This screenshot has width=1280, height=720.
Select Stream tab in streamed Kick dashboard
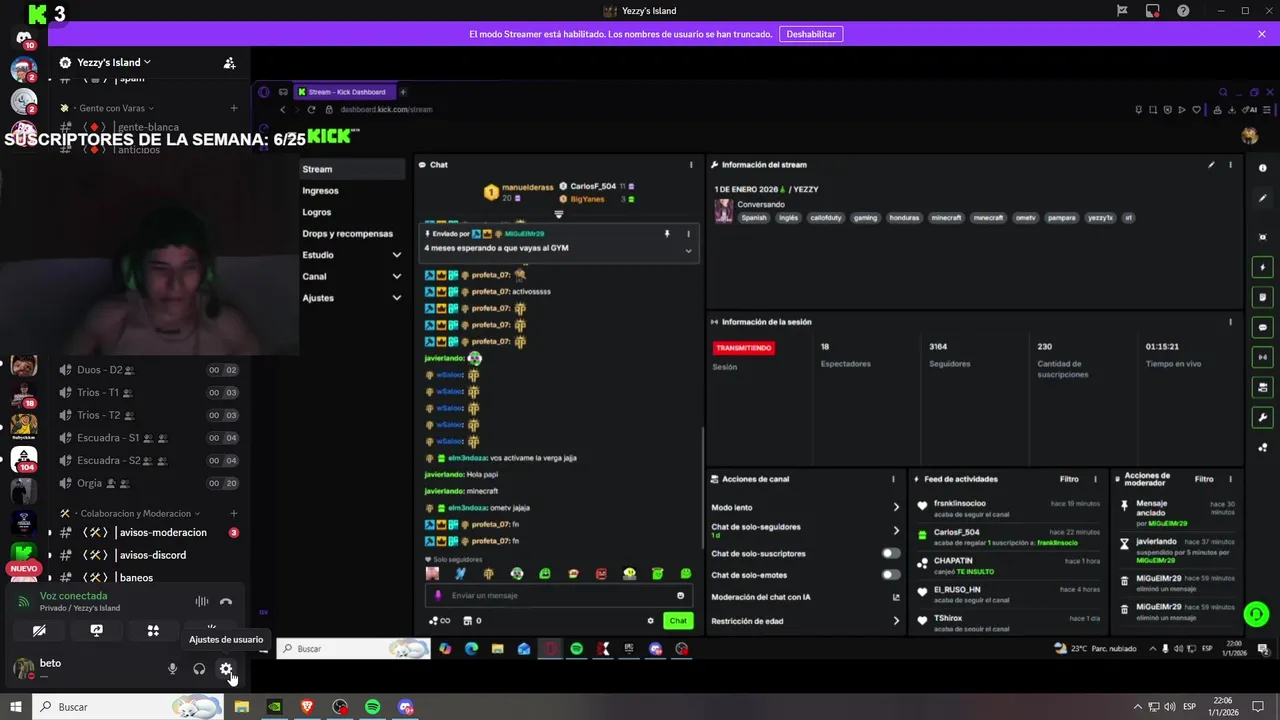352,169
